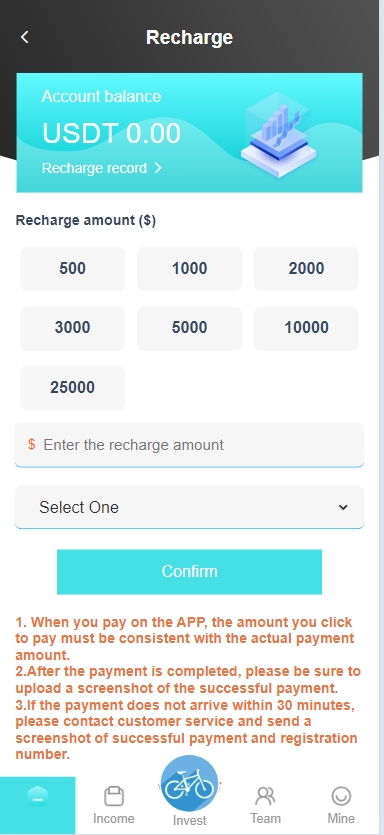Screen dimensions: 384x835
Task: Open the Select One dropdown
Action: pyautogui.click(x=190, y=507)
